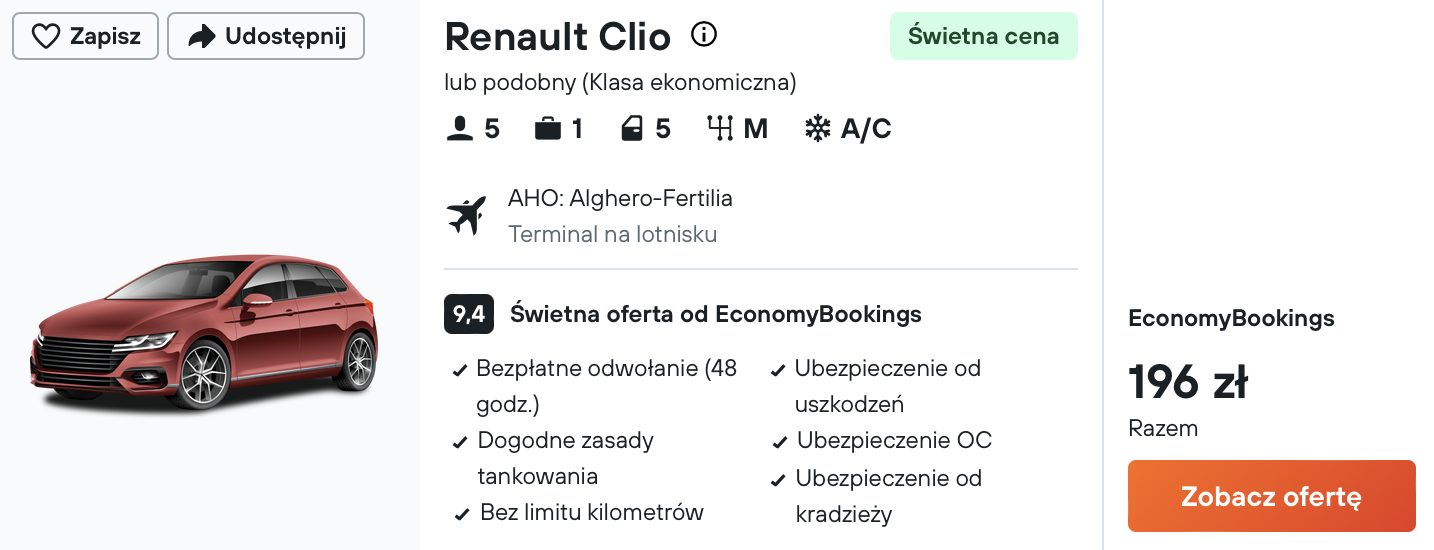
Task: Click 'AHO: Alghero-Fertilia' location text
Action: click(x=620, y=198)
